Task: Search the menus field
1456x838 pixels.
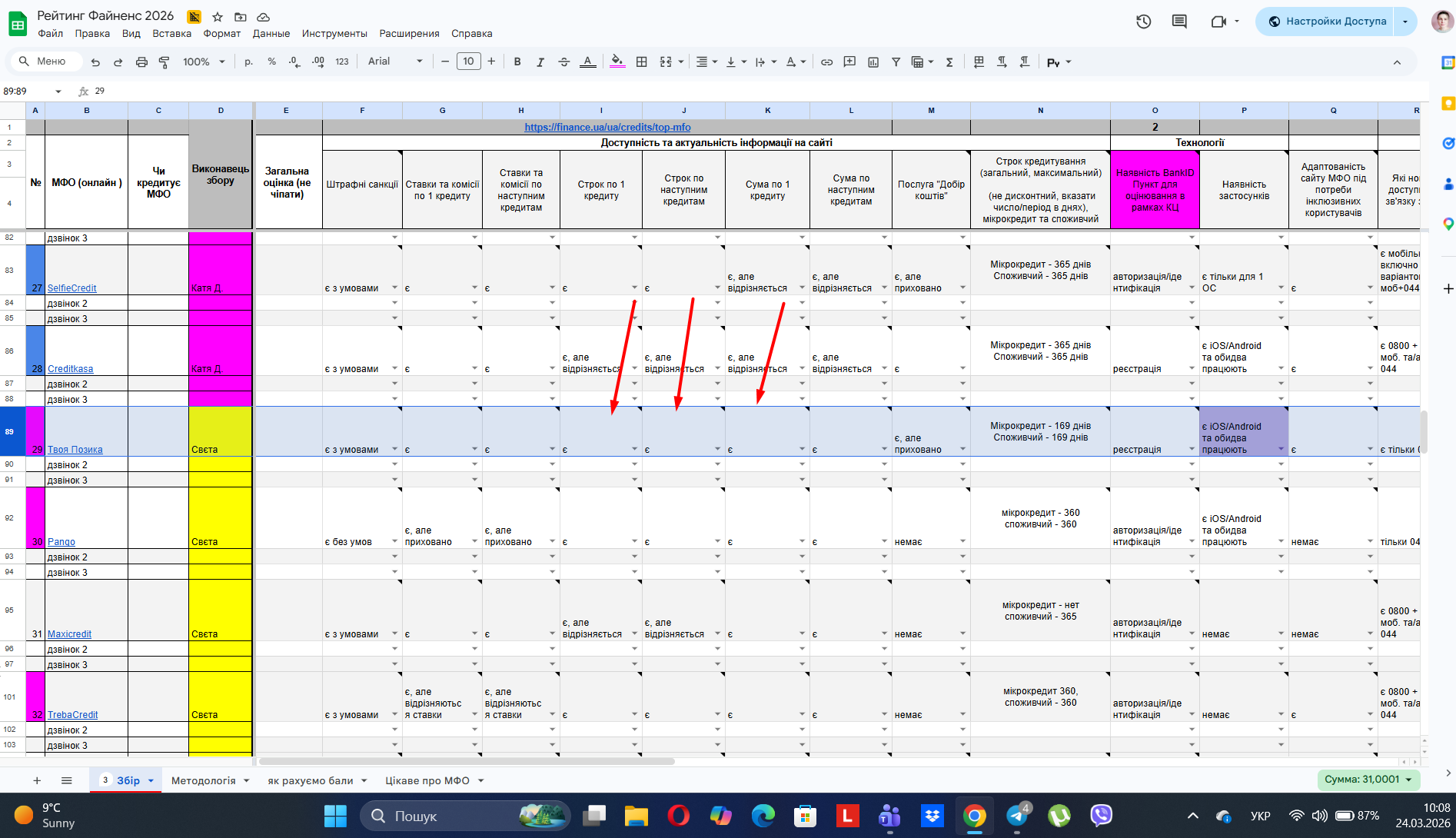Action: click(46, 62)
